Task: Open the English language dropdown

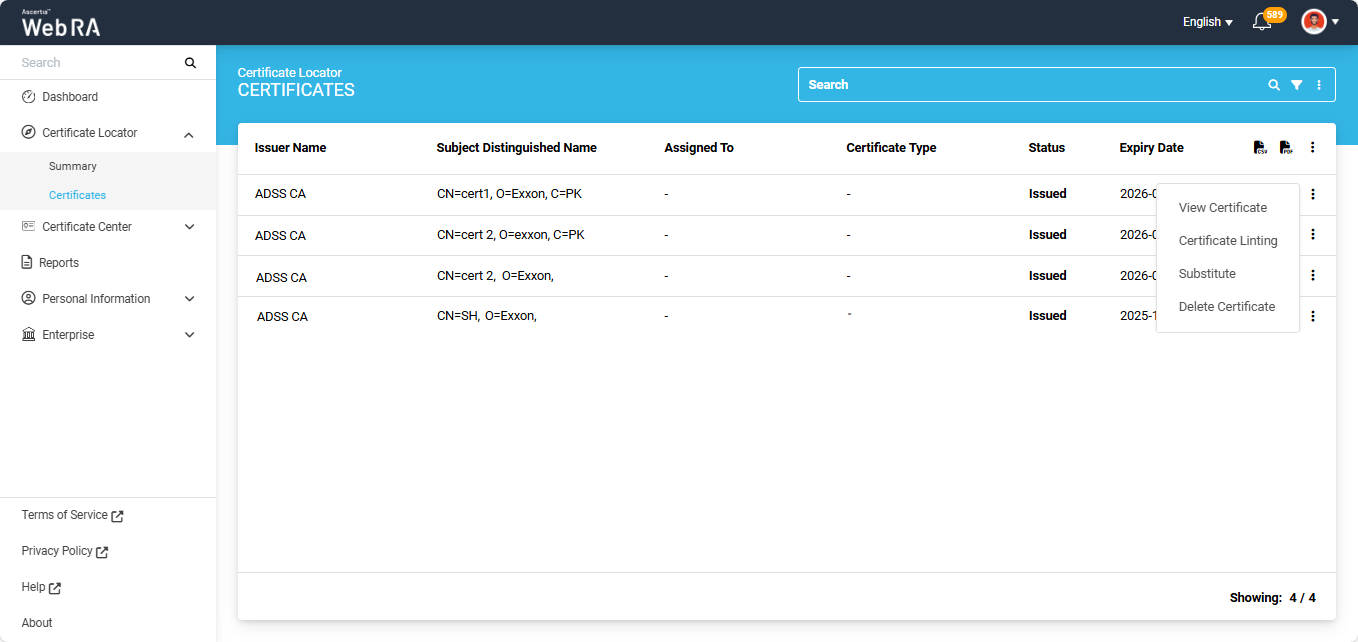Action: pyautogui.click(x=1207, y=22)
